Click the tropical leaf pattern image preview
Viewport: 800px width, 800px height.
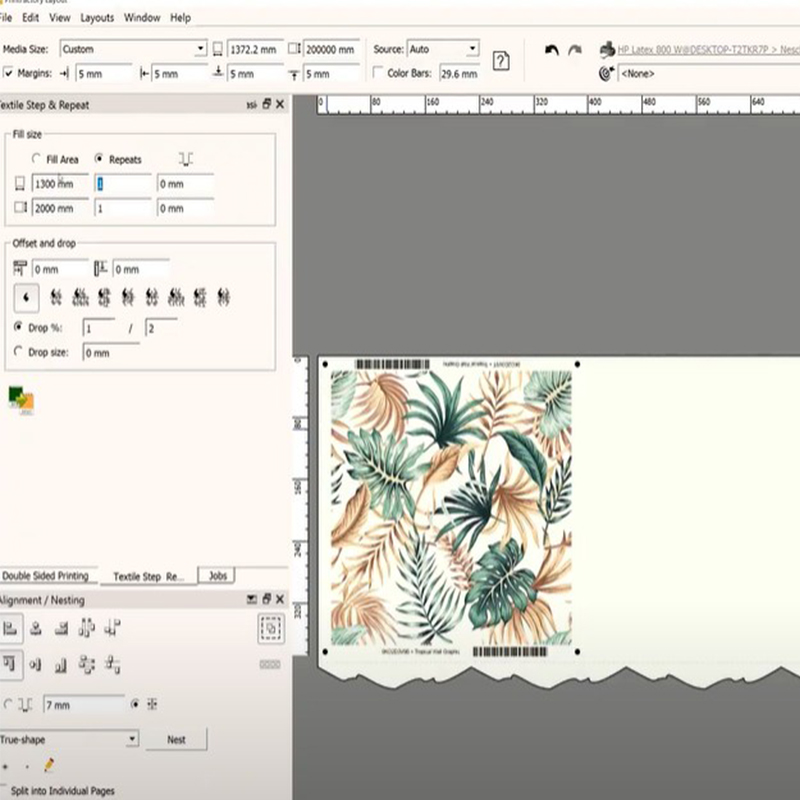(x=451, y=508)
